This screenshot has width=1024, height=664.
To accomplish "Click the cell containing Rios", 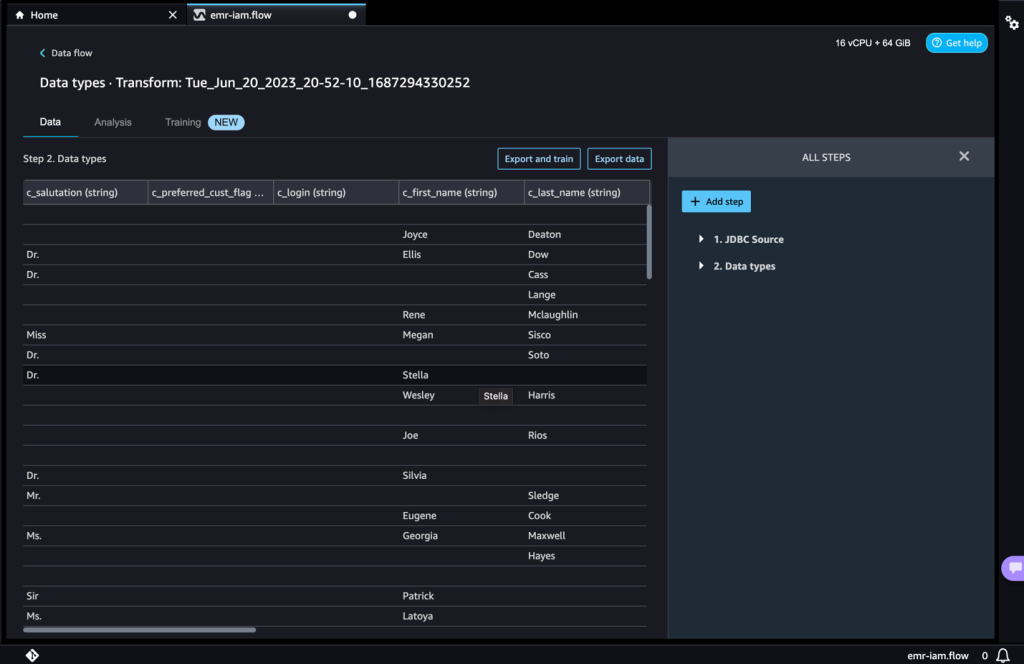I will 586,435.
